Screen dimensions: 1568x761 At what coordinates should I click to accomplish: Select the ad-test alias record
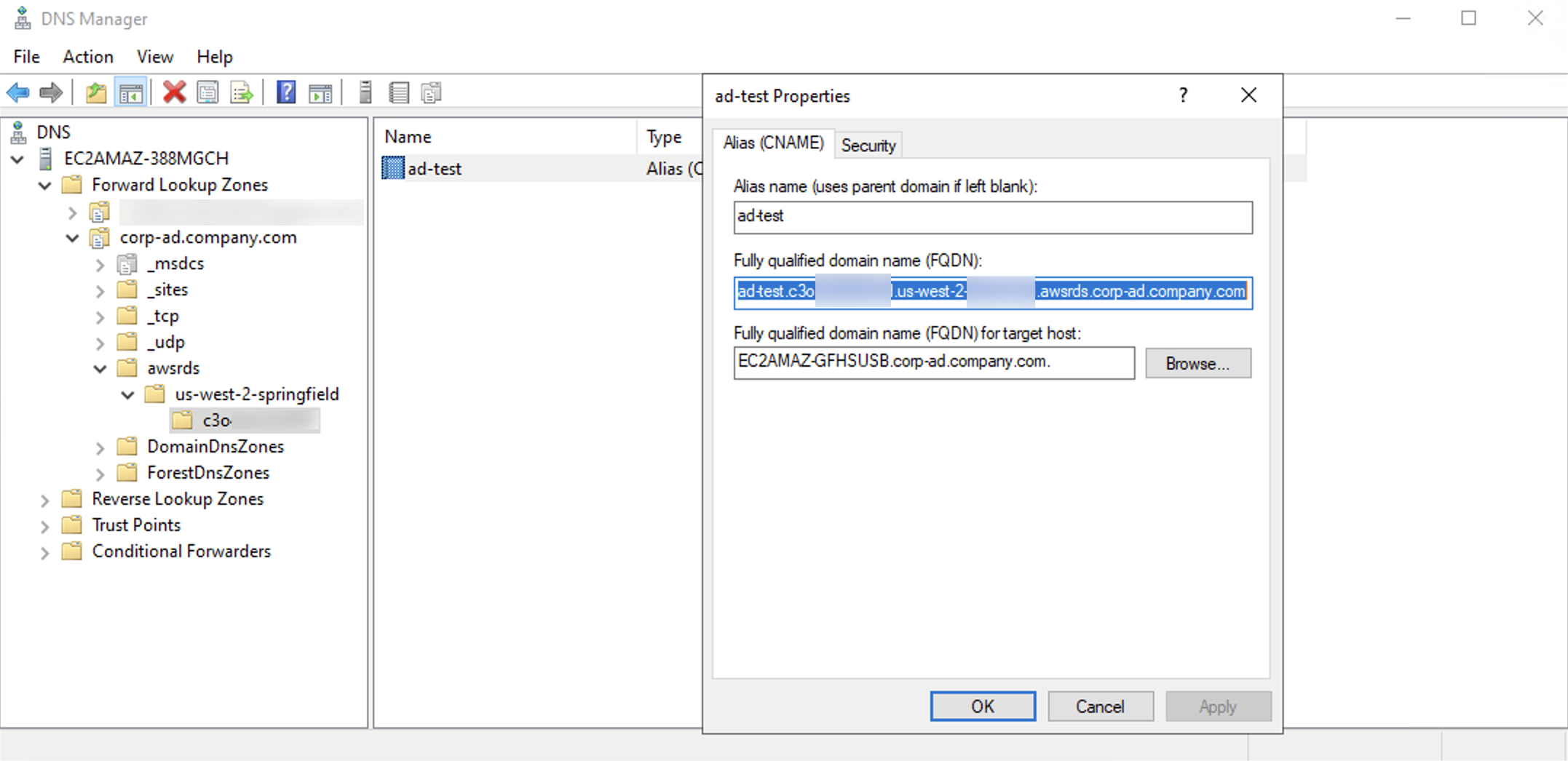(435, 168)
